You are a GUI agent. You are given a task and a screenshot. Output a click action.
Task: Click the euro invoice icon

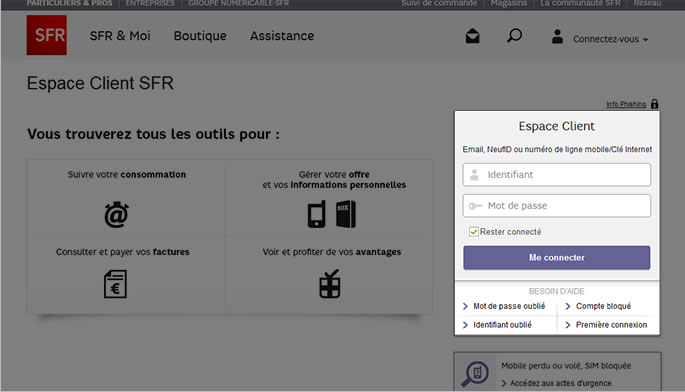click(x=115, y=284)
